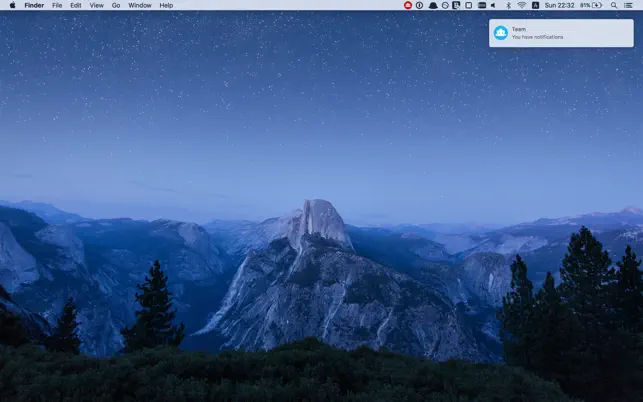
Task: Open the Bluetooth status menu
Action: click(508, 5)
